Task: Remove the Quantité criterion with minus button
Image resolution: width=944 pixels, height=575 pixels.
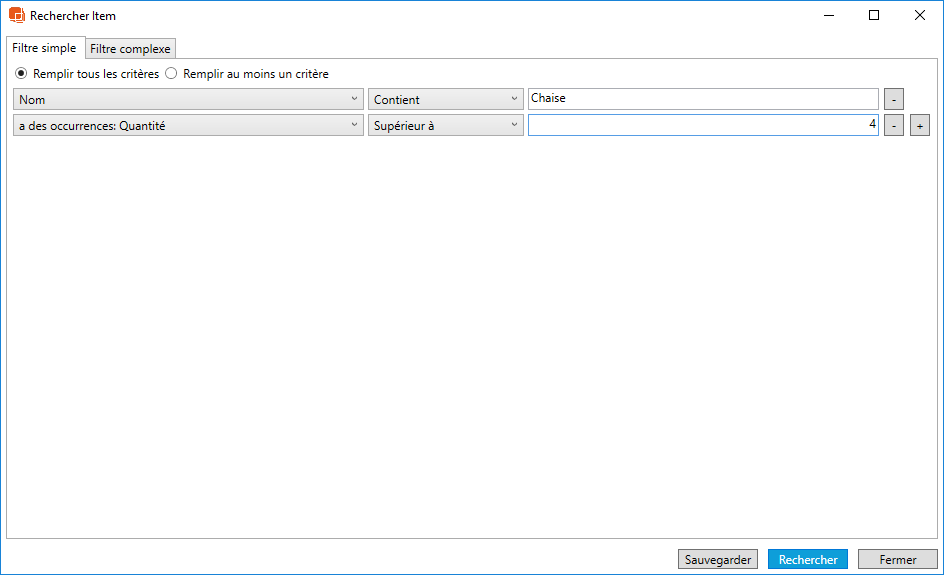Action: pos(893,125)
